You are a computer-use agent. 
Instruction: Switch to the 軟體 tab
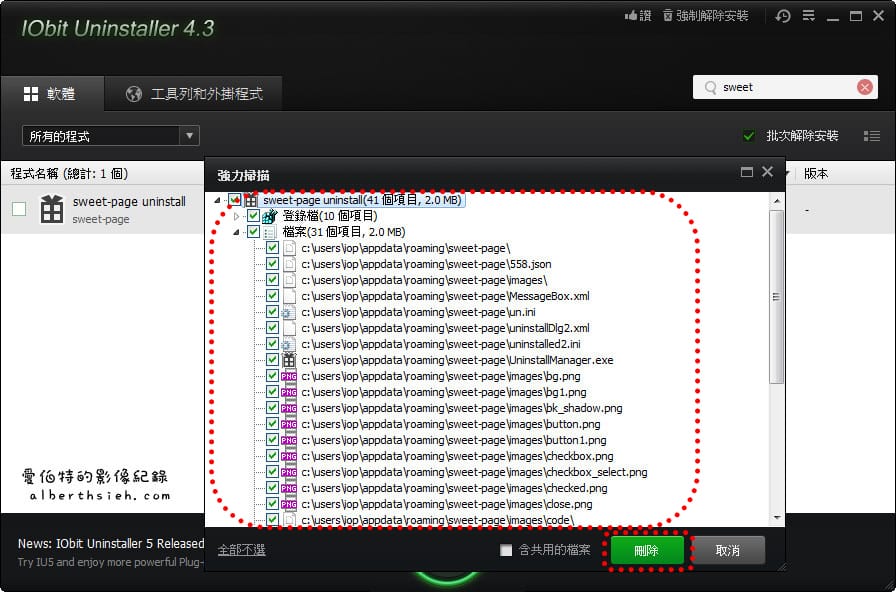(x=52, y=94)
